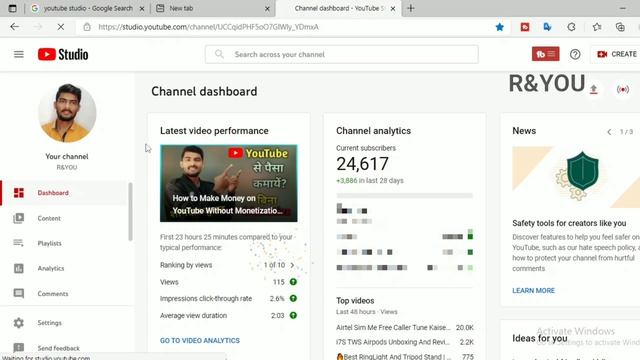Click the sidebar vertical scrollbar

(130, 211)
